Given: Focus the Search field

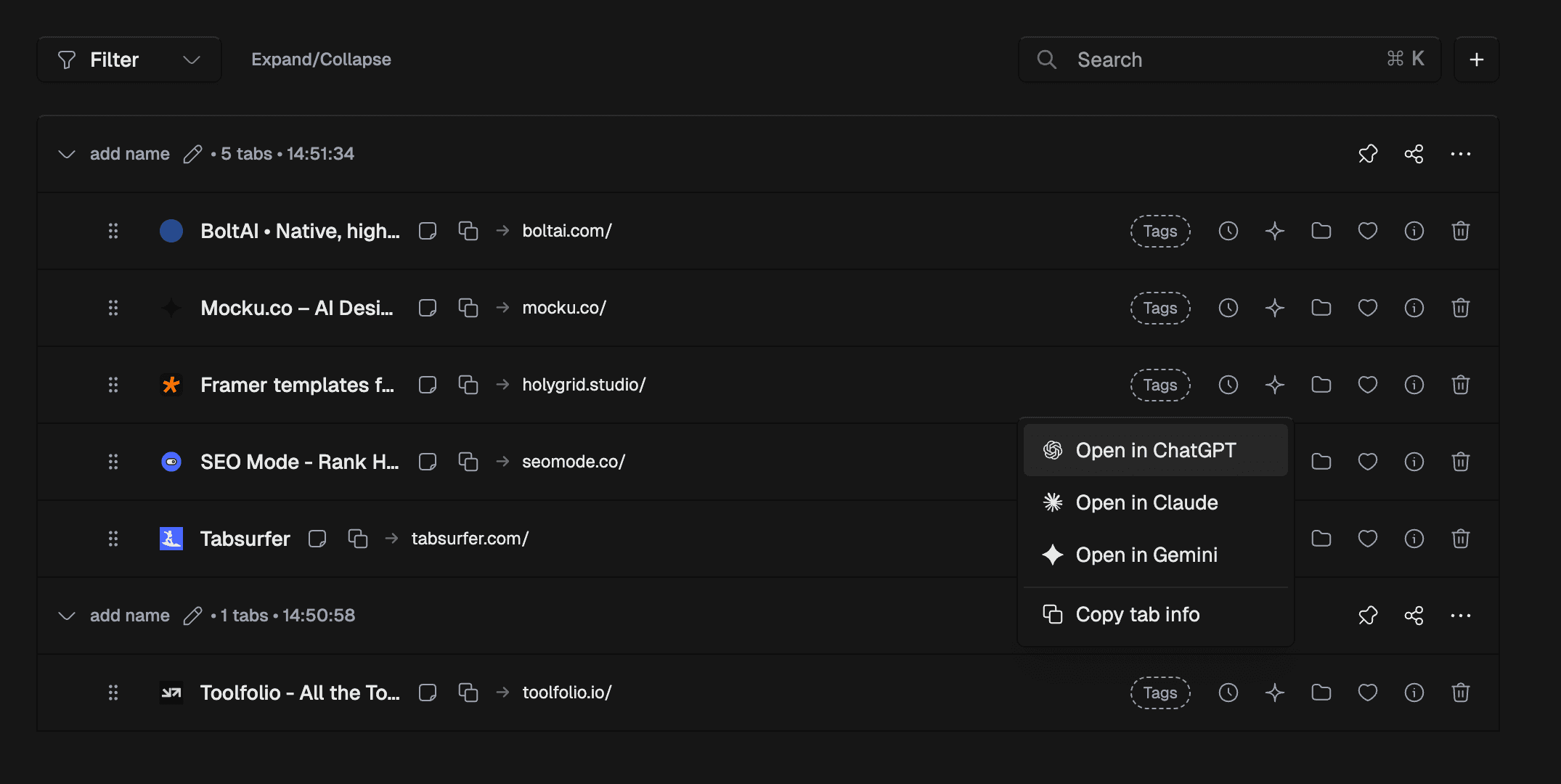Looking at the screenshot, I should click(x=1230, y=60).
